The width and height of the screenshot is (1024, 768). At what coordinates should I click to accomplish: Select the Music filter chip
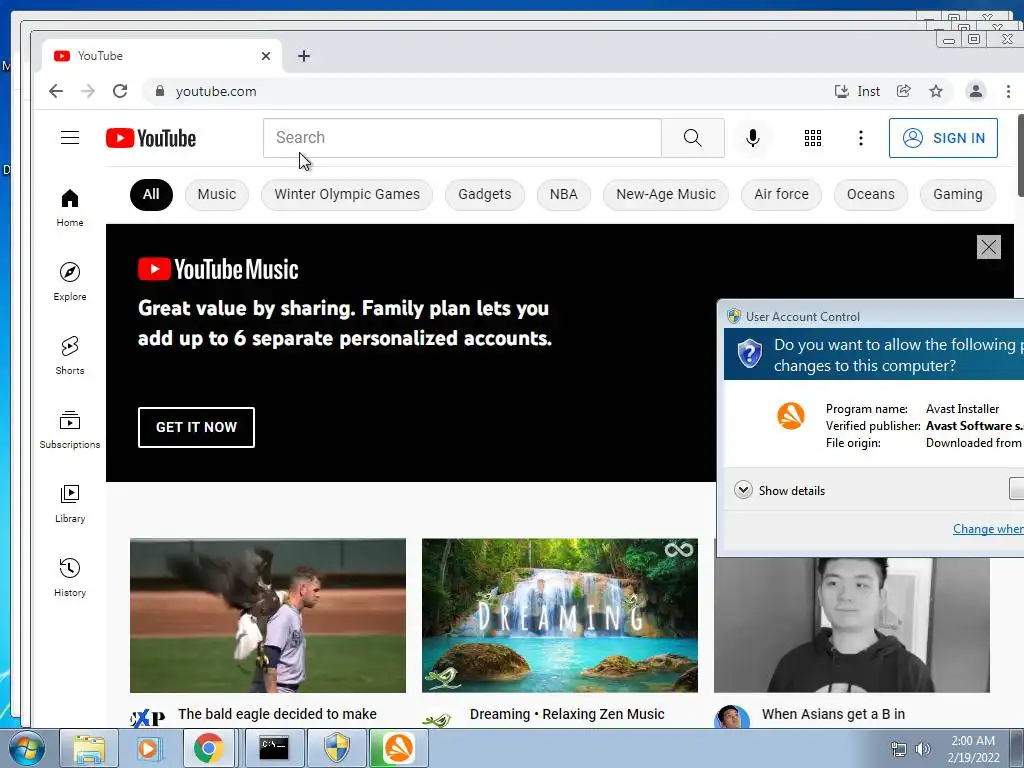(217, 195)
